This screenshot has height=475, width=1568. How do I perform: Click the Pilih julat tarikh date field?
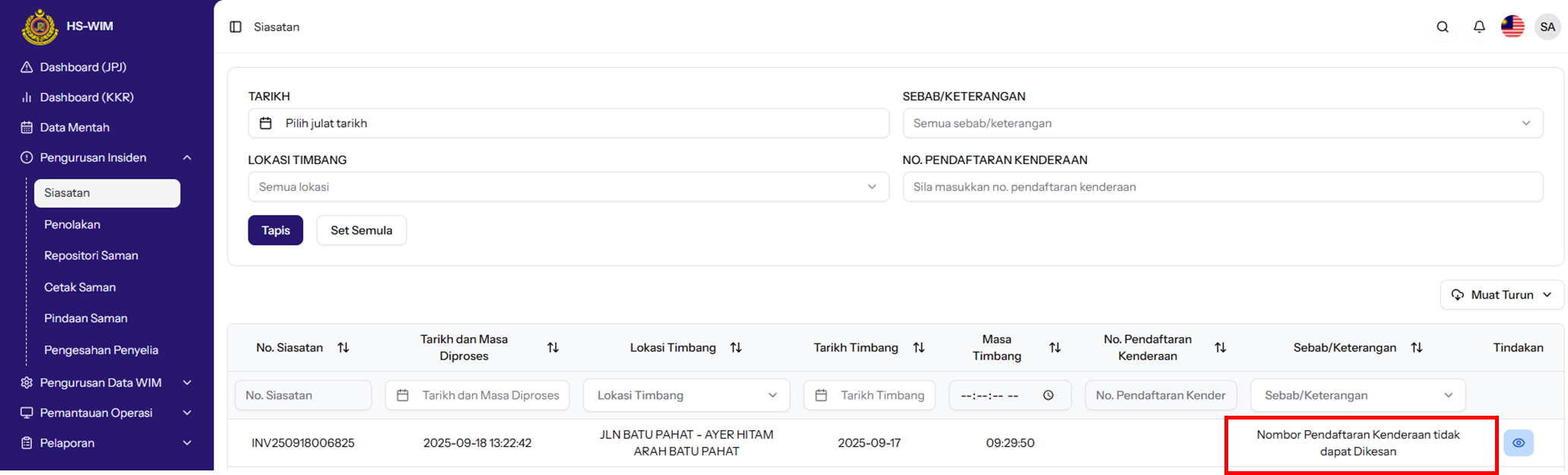568,123
